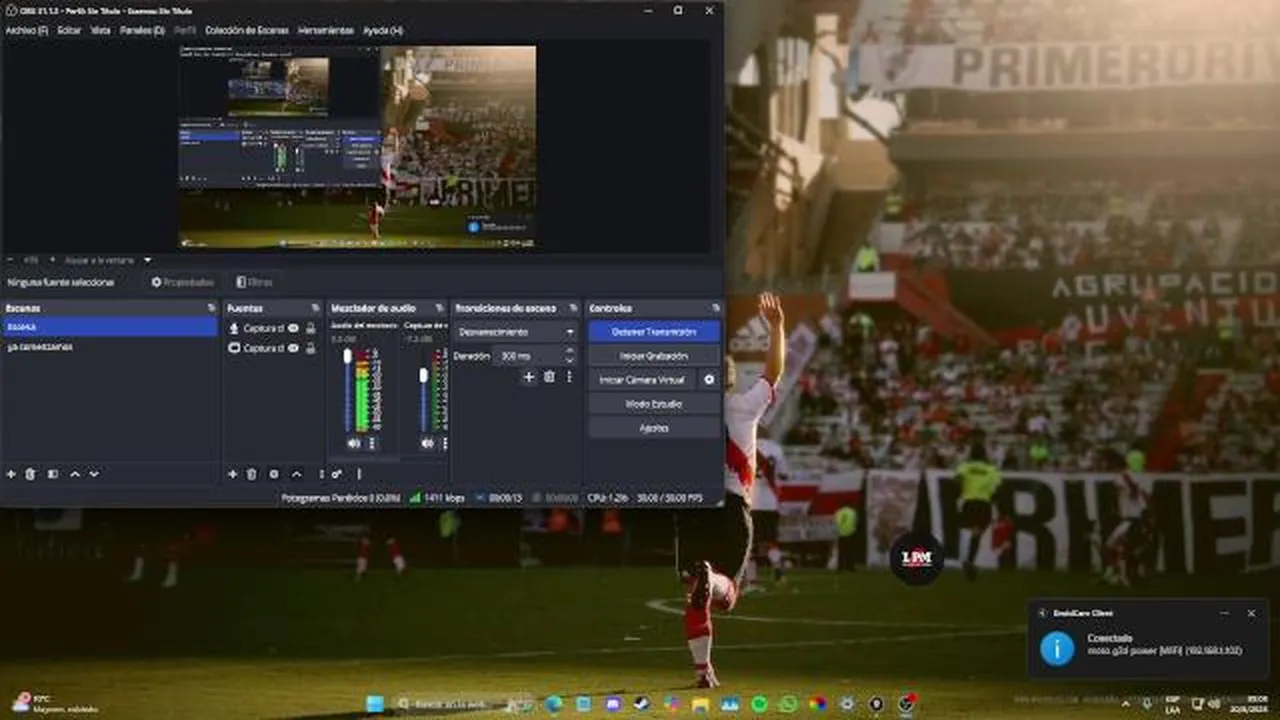Toggle visibility of microphone-icon capture source
The image size is (1280, 720).
(293, 328)
